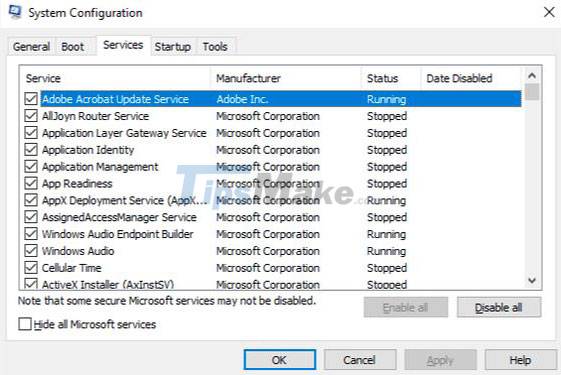This screenshot has width=561, height=375.
Task: Click Stopped status of Cellular Time row
Action: [387, 267]
